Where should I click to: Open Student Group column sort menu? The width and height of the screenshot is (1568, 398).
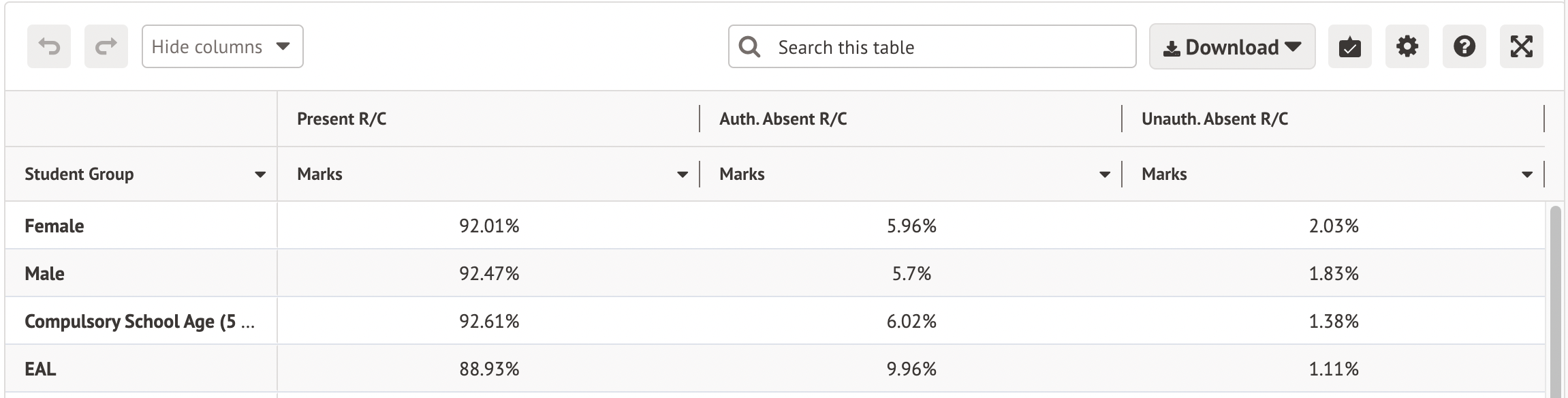click(260, 175)
